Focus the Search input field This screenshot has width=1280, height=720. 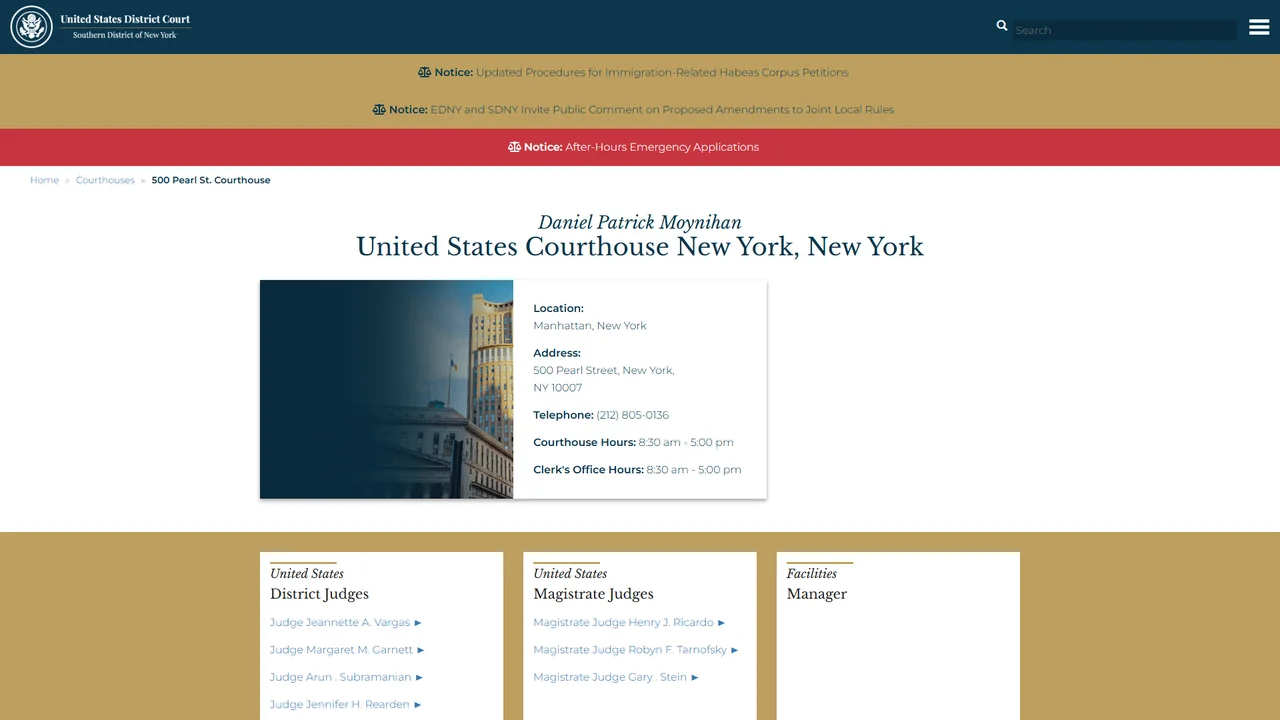tap(1125, 30)
